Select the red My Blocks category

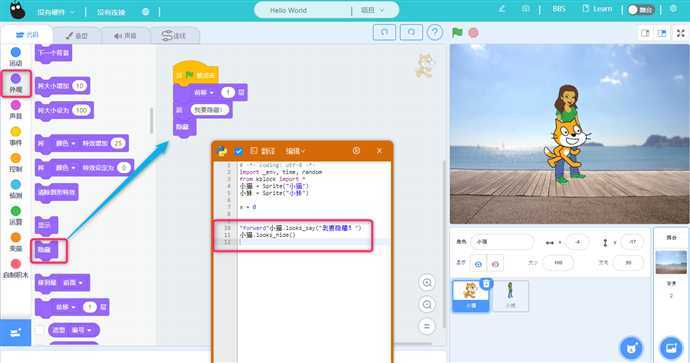(15, 269)
